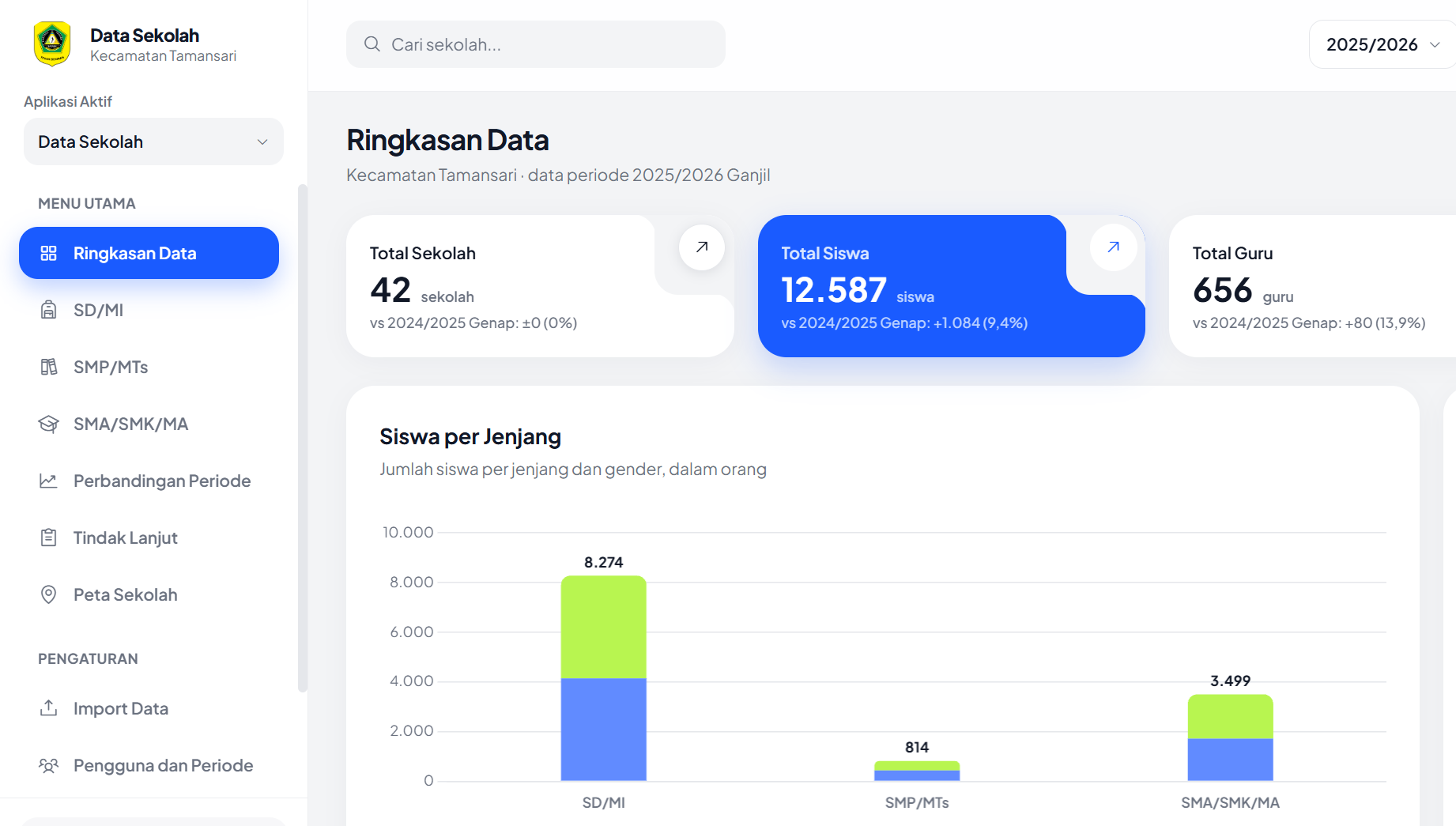This screenshot has width=1456, height=826.
Task: Click the SD/MI backpack icon
Action: pos(49,310)
